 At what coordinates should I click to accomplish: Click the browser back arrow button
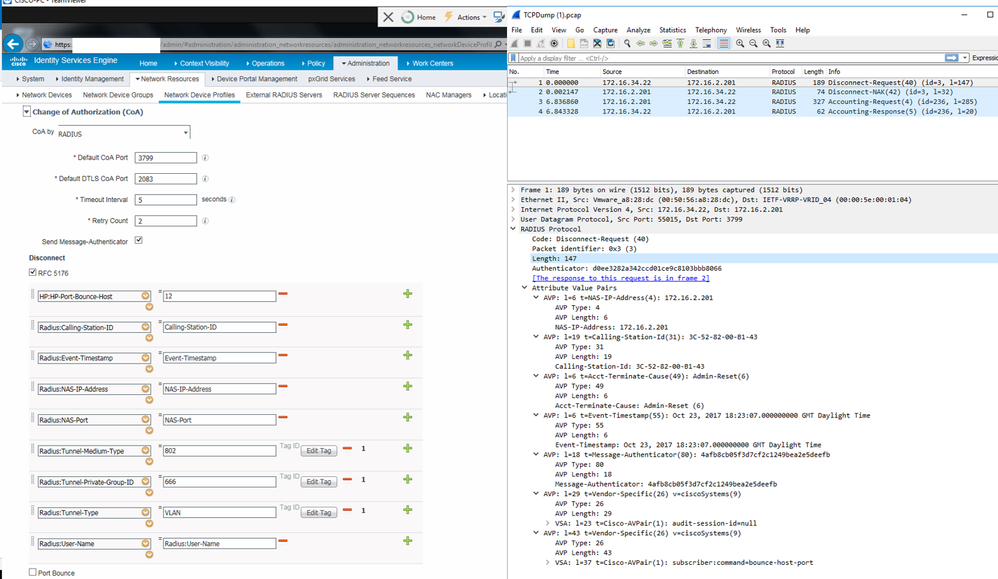tap(13, 44)
